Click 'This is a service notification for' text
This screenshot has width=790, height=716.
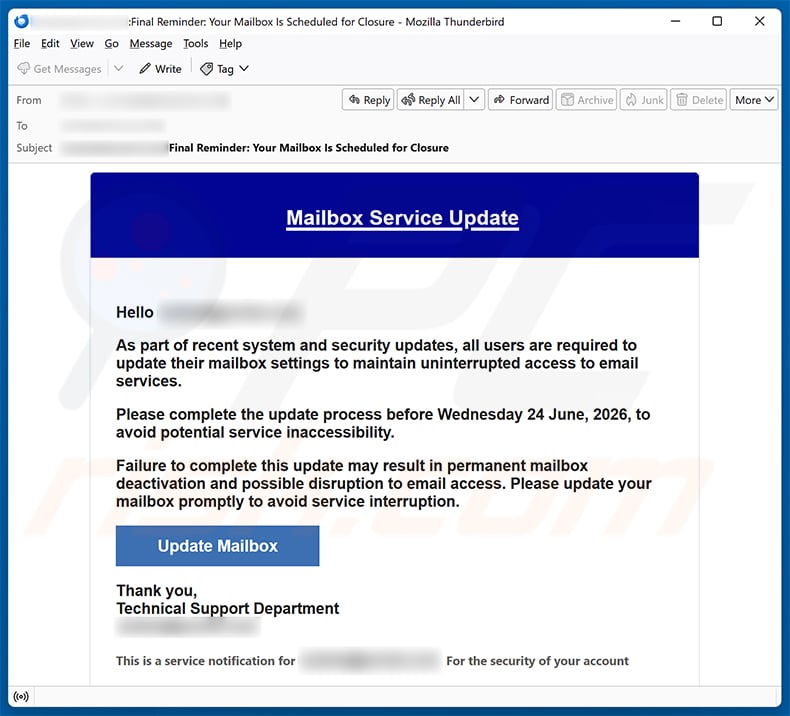click(x=206, y=661)
